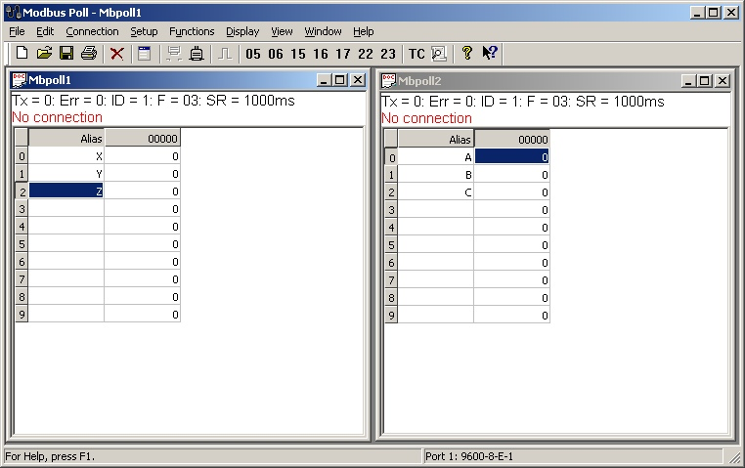Select row header 9 in Mbpoll1
The width and height of the screenshot is (745, 468).
point(21,314)
